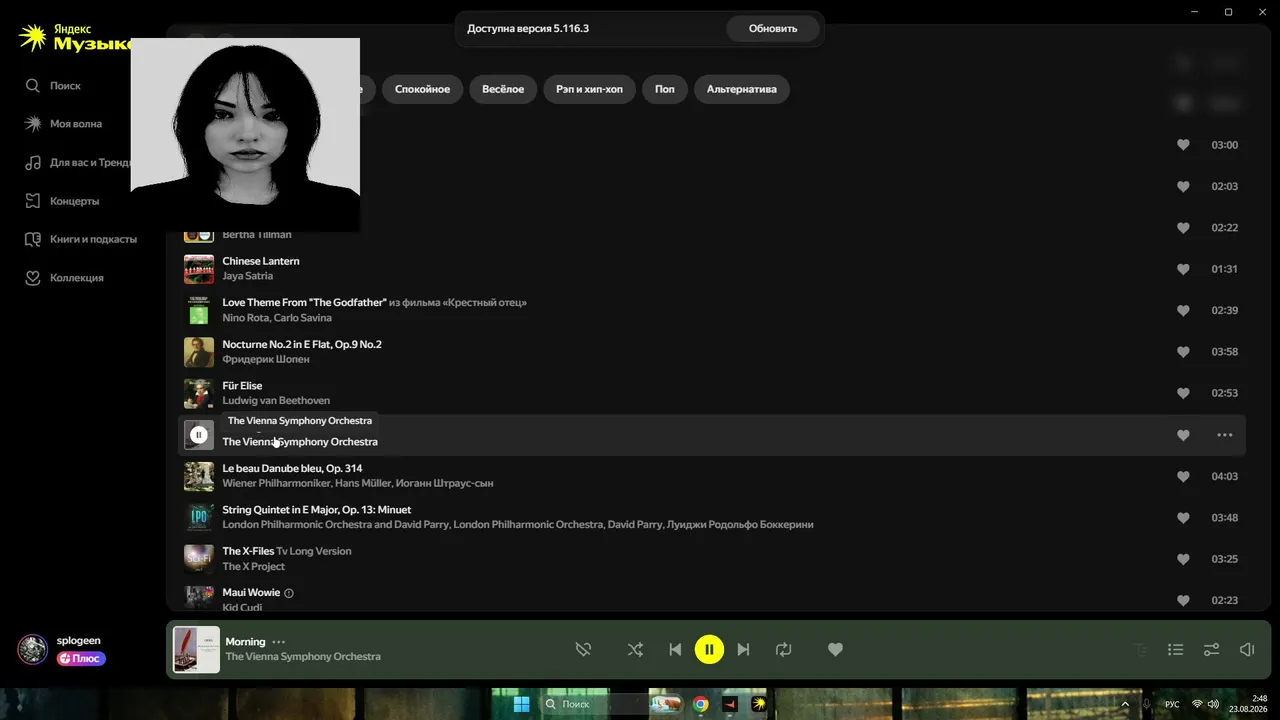Like String Quintet in E Major
Screen dimensions: 1280x720
tap(1183, 518)
